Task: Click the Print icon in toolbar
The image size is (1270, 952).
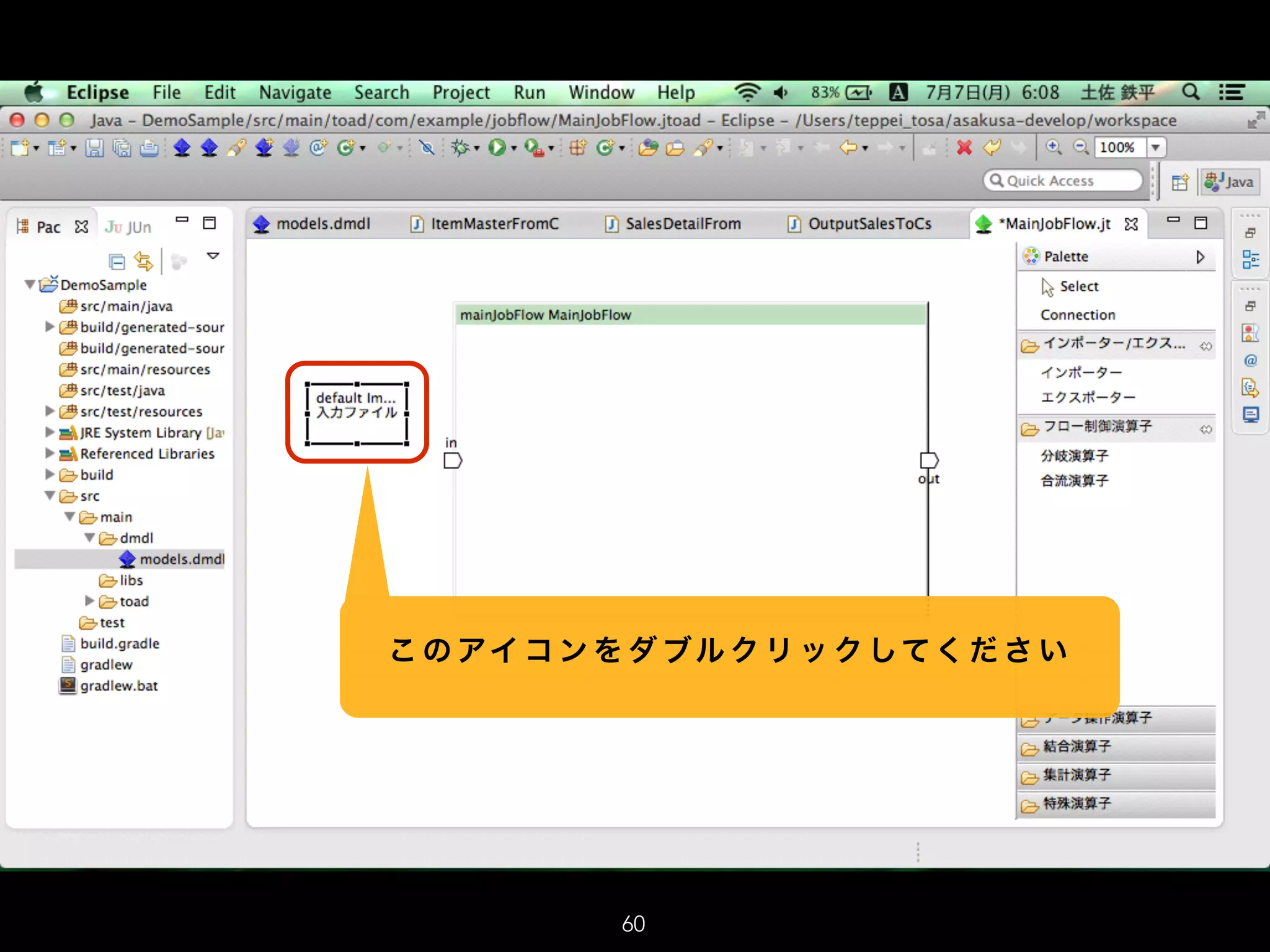Action: tap(149, 148)
